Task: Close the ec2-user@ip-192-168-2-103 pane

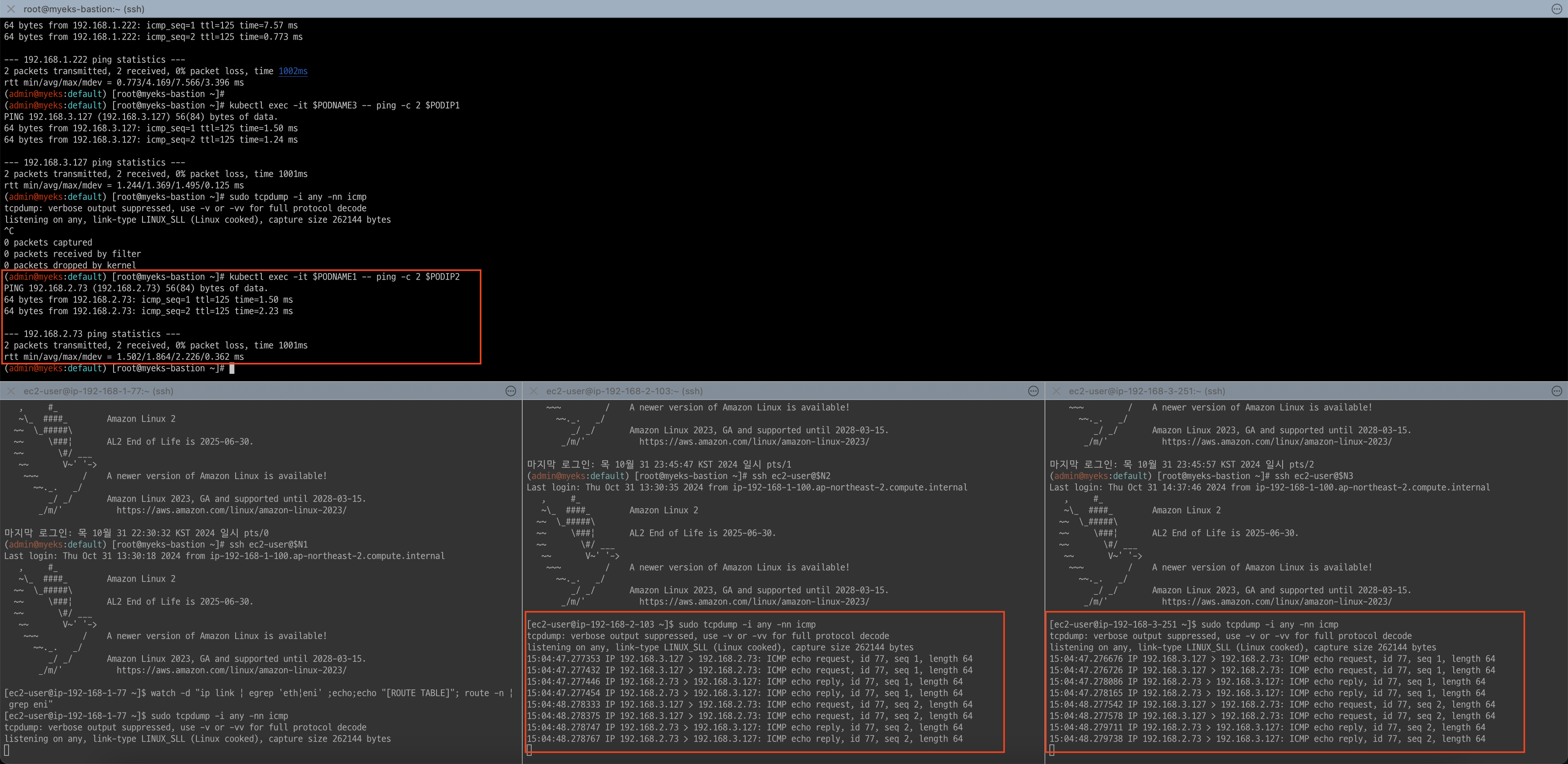Action: [533, 391]
